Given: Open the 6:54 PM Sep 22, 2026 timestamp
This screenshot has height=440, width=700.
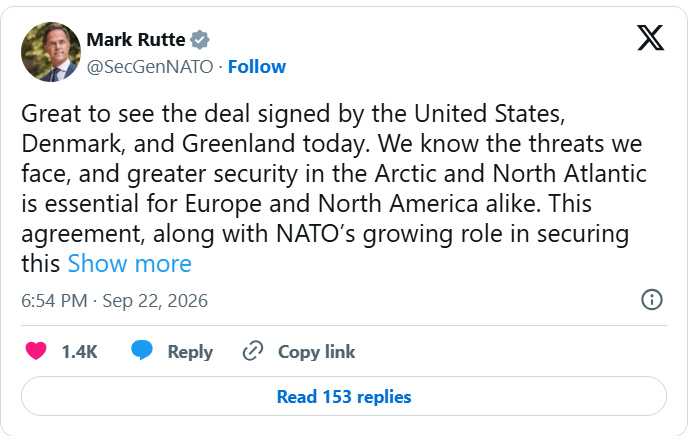Looking at the screenshot, I should pyautogui.click(x=114, y=301).
